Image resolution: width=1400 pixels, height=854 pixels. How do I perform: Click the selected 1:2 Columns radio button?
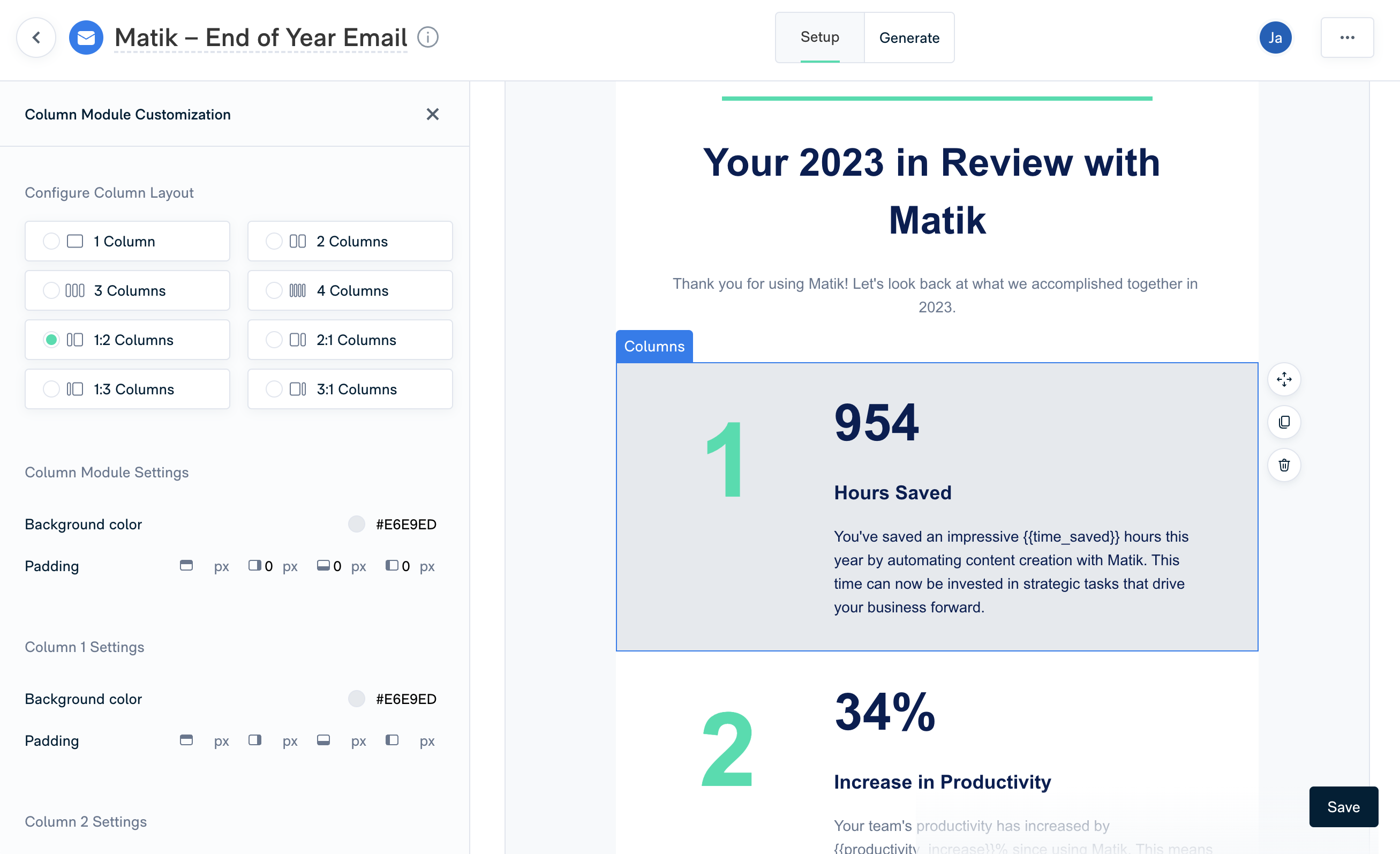click(x=51, y=340)
